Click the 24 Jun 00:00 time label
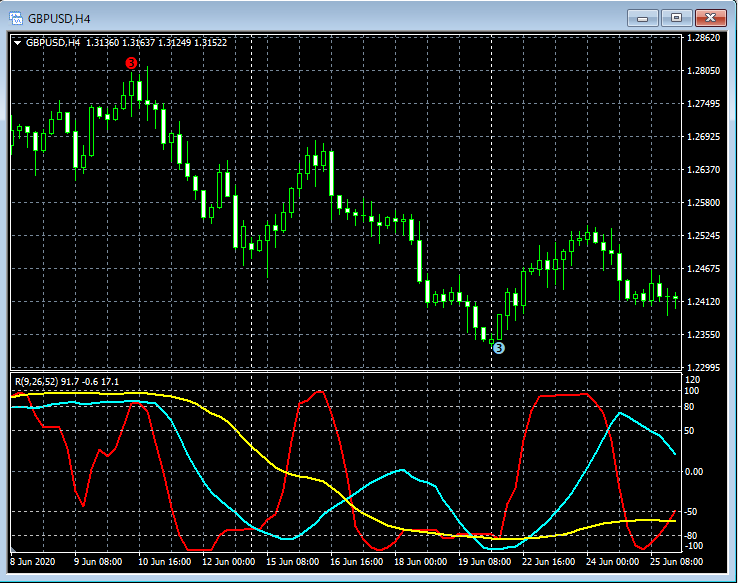Screen dimensions: 738x583 coord(613,562)
